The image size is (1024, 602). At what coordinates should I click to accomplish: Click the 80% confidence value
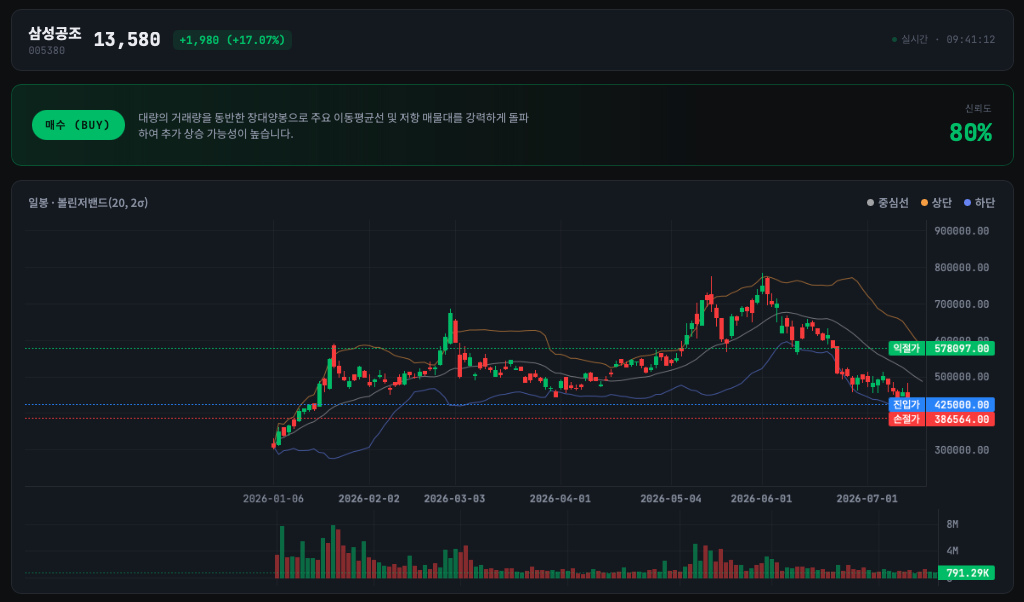[970, 133]
